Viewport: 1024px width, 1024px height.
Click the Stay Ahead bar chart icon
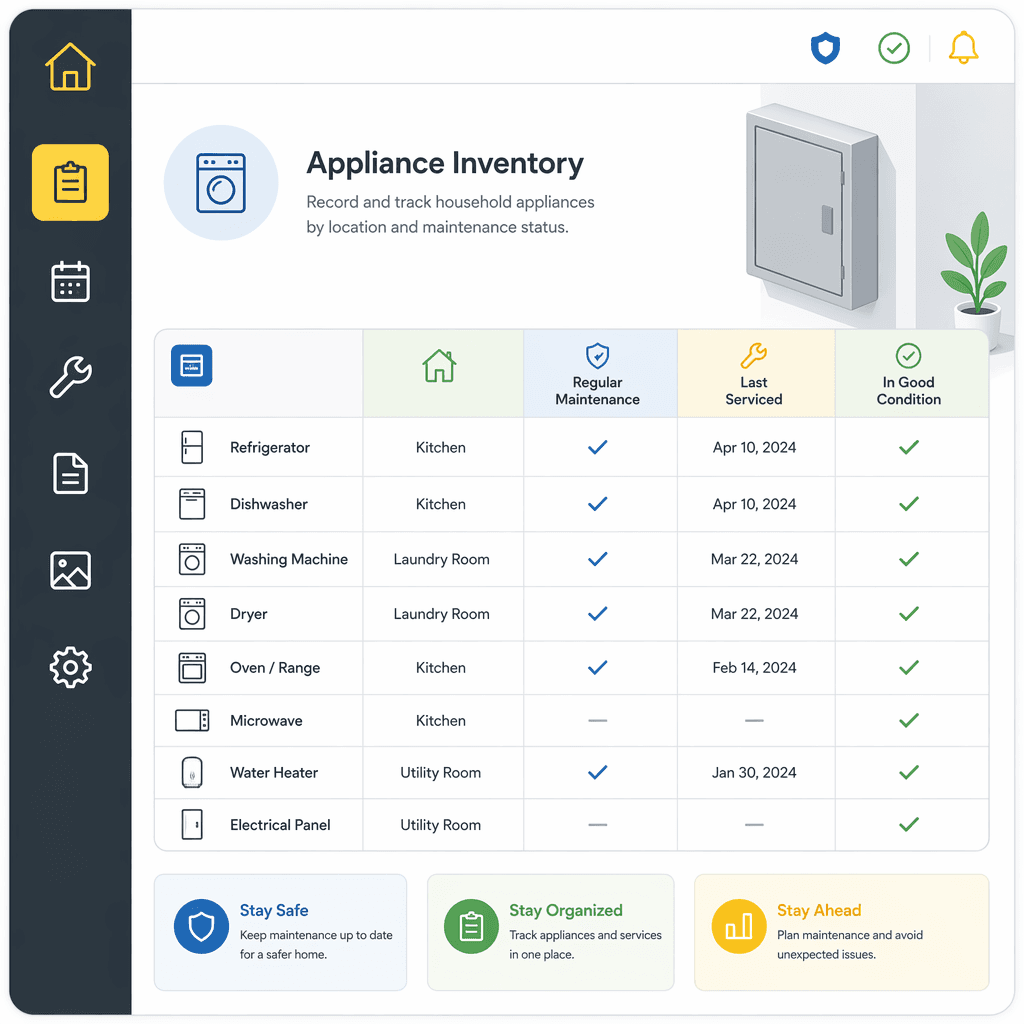tap(739, 927)
